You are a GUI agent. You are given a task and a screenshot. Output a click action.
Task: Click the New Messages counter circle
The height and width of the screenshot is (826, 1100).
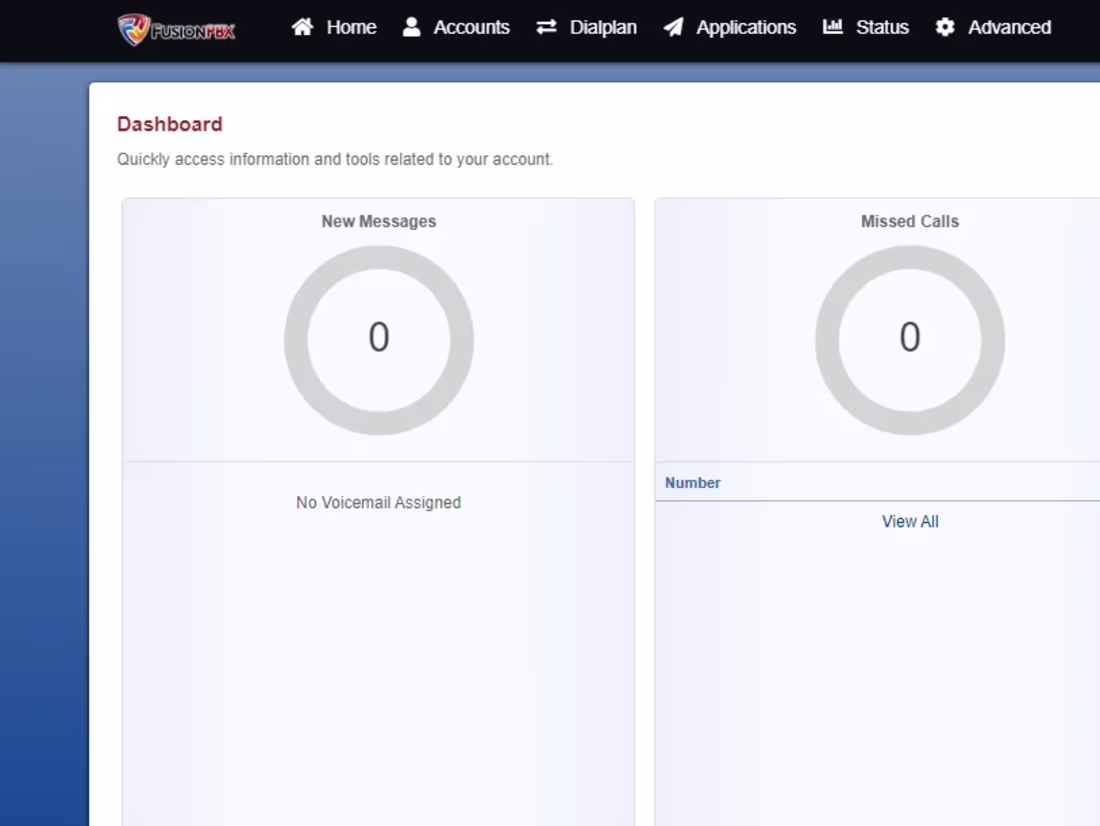tap(379, 338)
